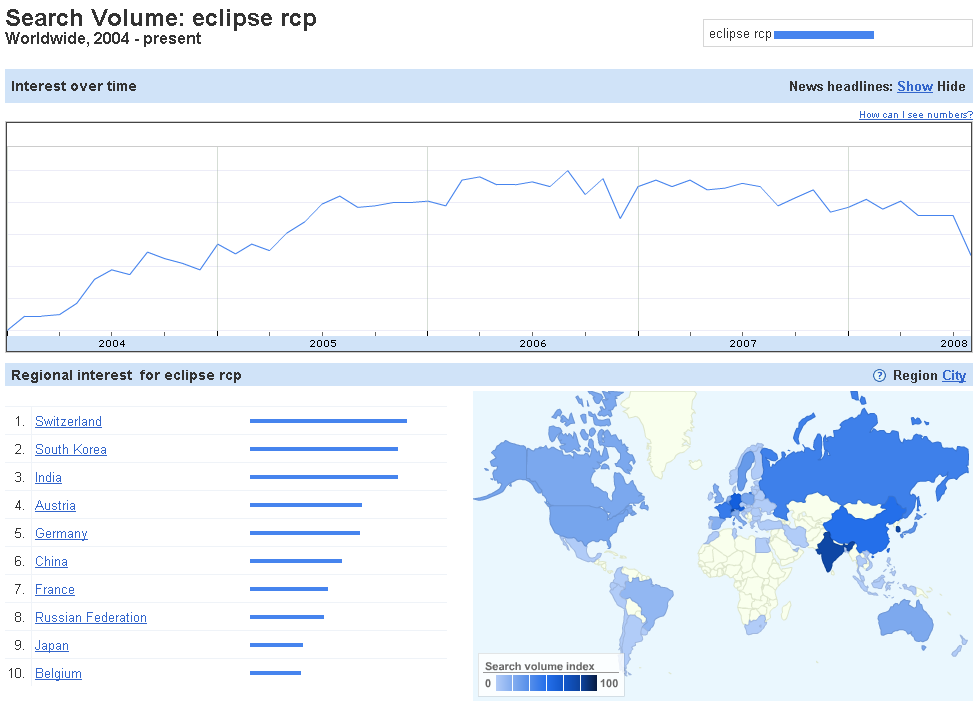The image size is (977, 702).
Task: Open the France region link
Action: coord(54,590)
